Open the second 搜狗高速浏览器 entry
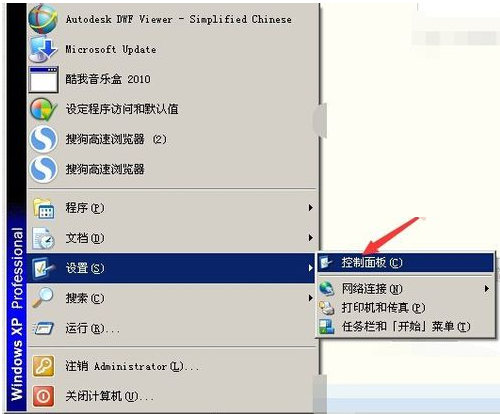The width and height of the screenshot is (500, 414). tap(172, 169)
